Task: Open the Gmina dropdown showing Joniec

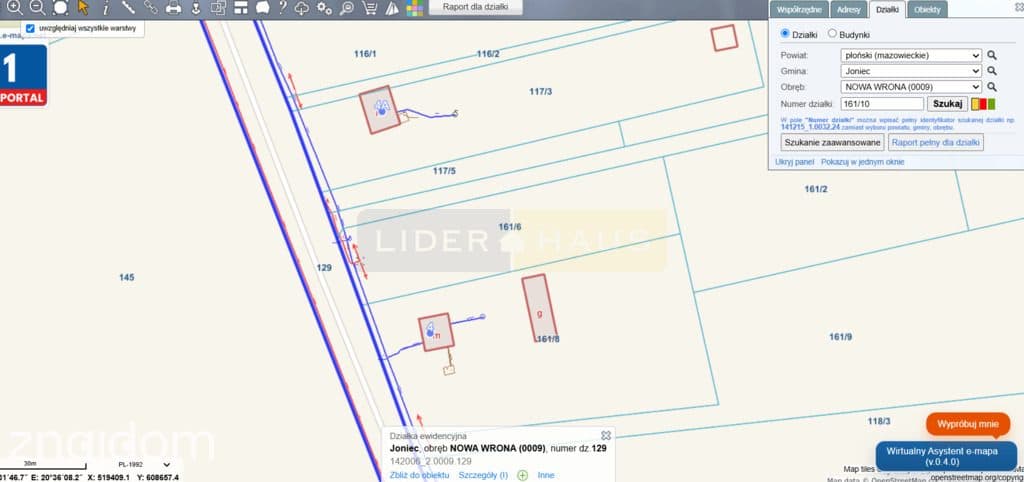Action: 911,71
